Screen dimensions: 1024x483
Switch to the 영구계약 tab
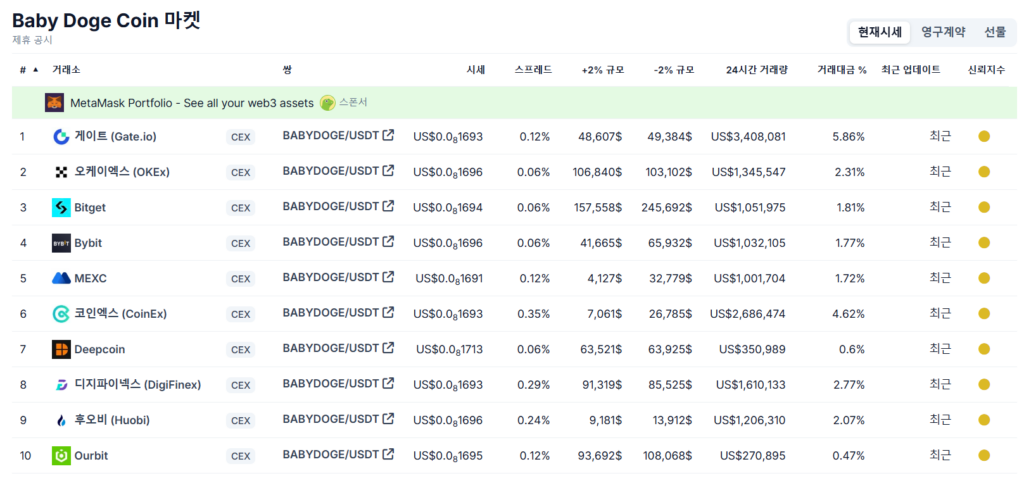pos(943,32)
